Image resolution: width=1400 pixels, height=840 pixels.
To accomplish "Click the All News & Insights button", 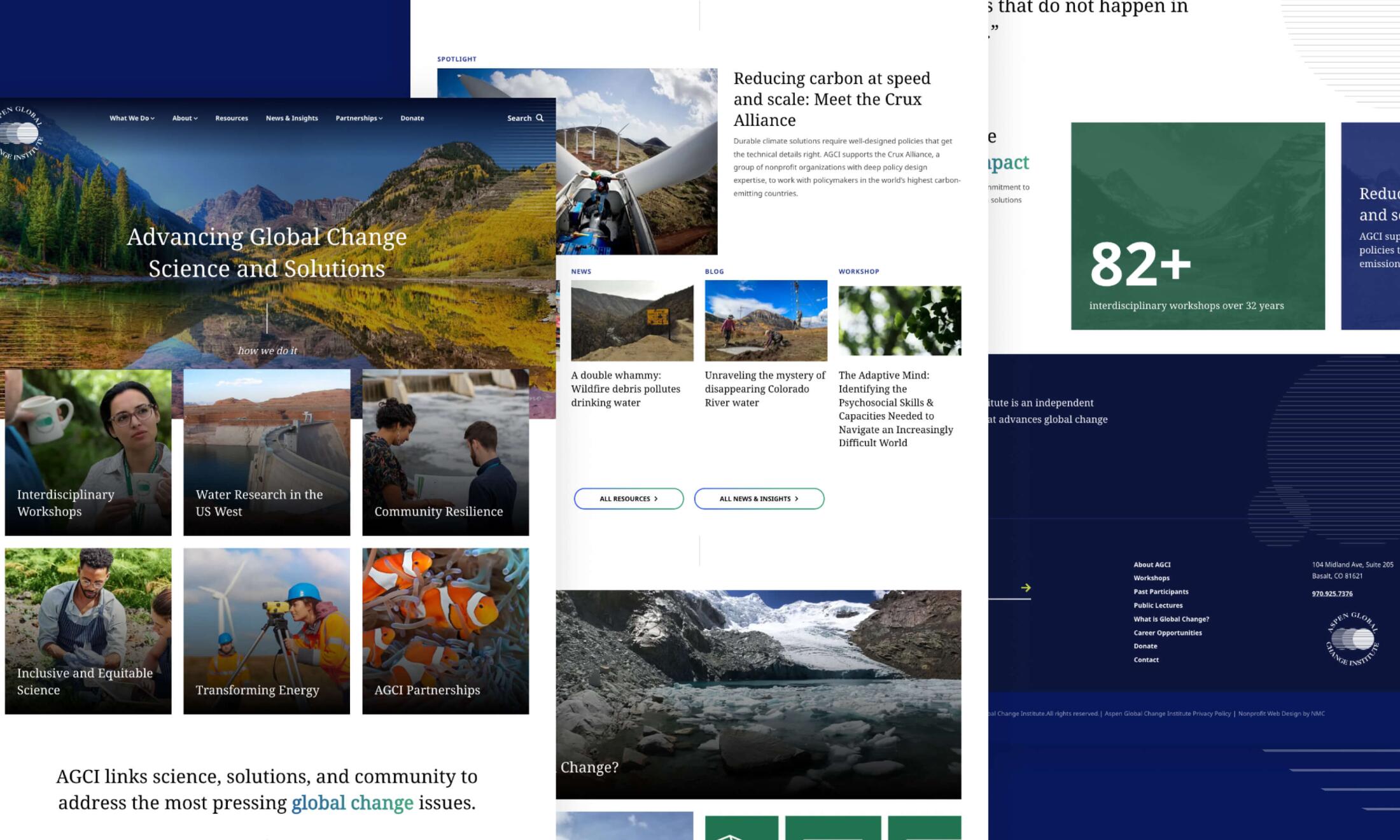I will pyautogui.click(x=759, y=499).
